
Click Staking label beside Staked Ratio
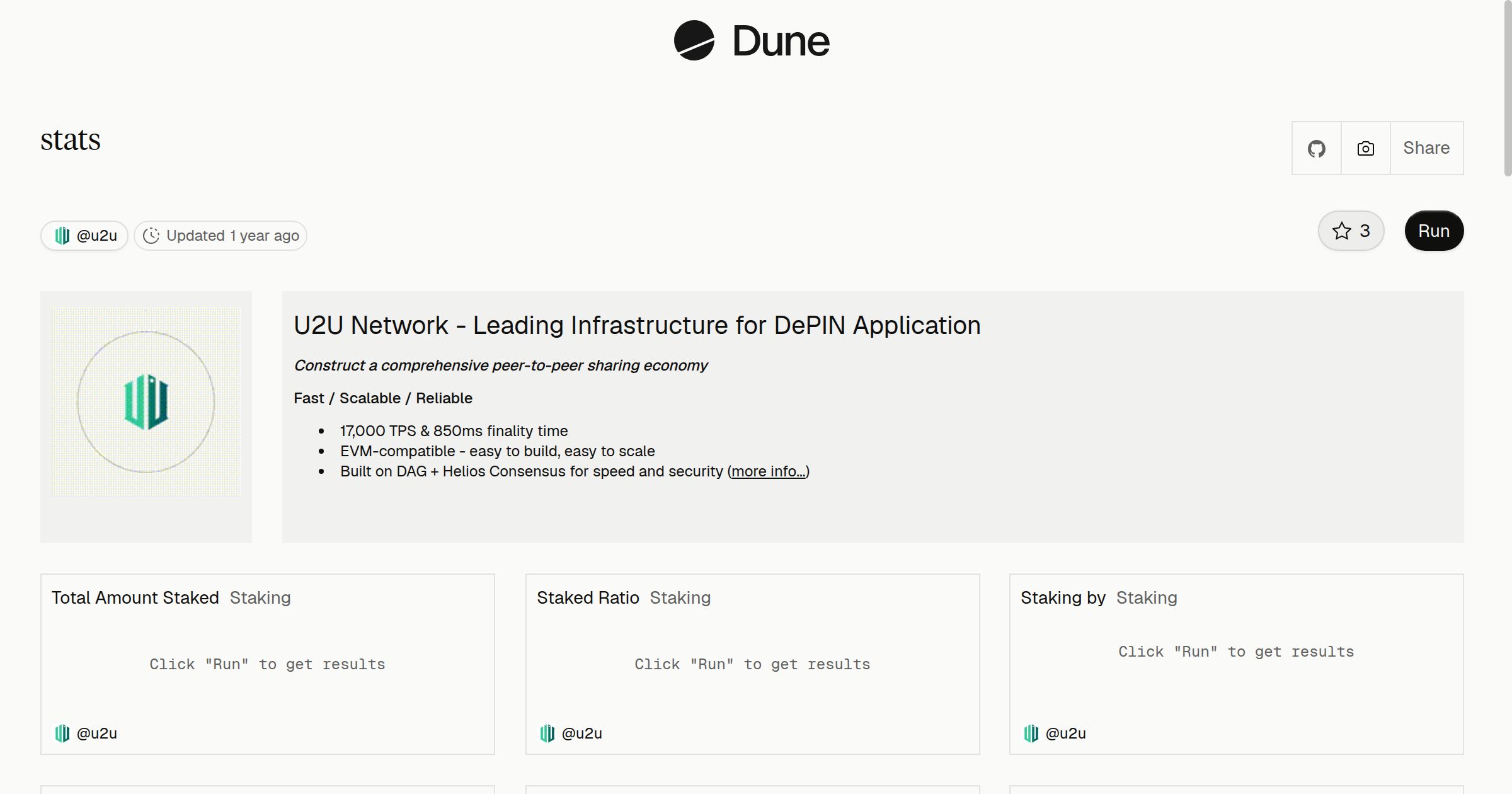tap(680, 597)
